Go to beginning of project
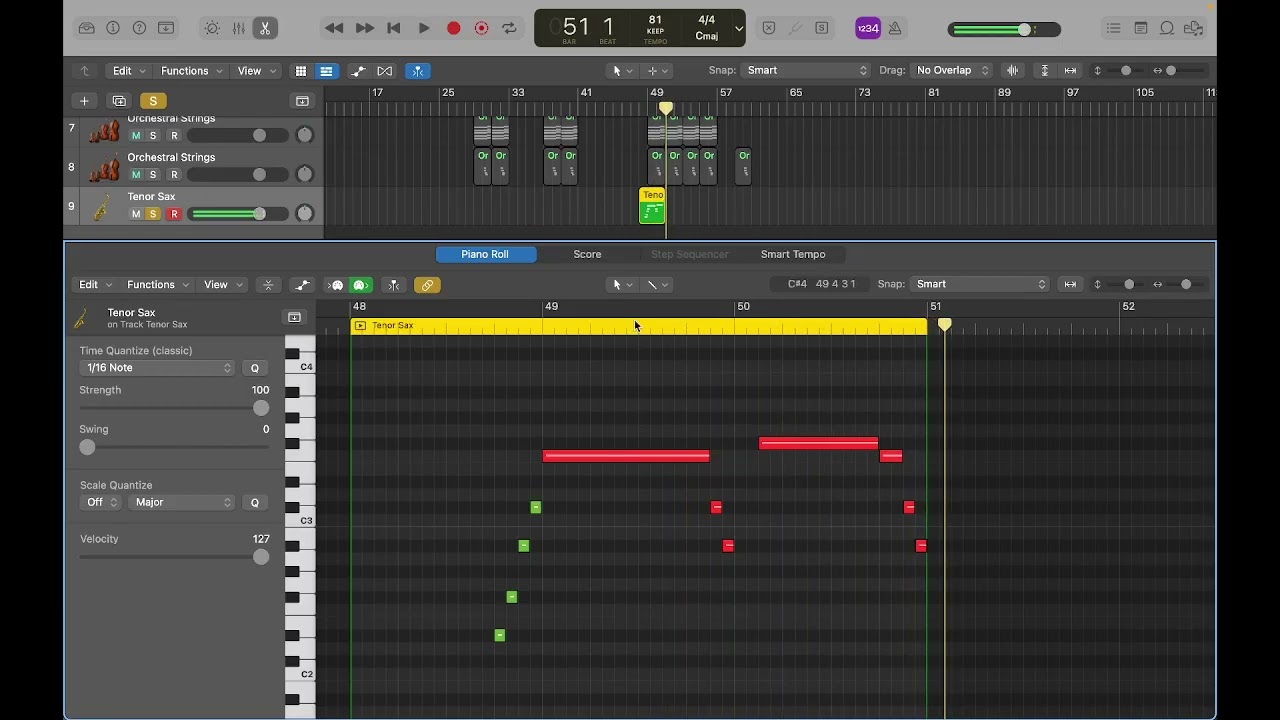 click(394, 28)
